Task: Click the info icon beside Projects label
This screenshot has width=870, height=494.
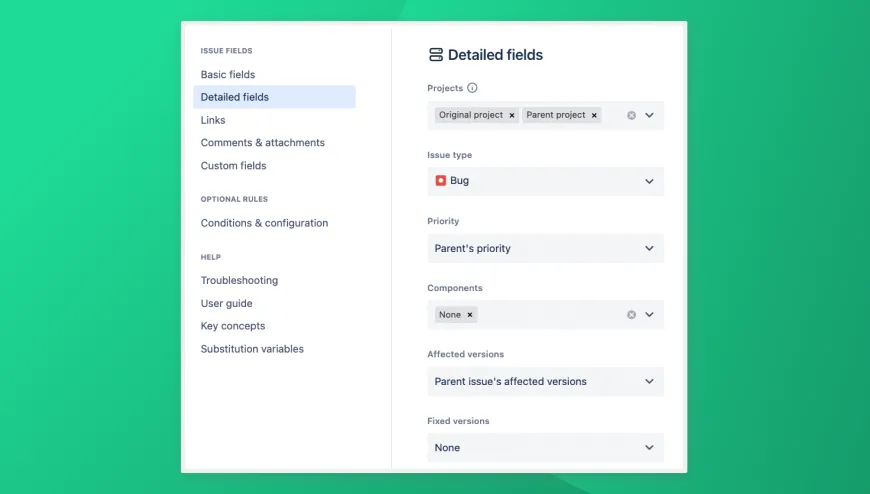Action: (x=473, y=88)
